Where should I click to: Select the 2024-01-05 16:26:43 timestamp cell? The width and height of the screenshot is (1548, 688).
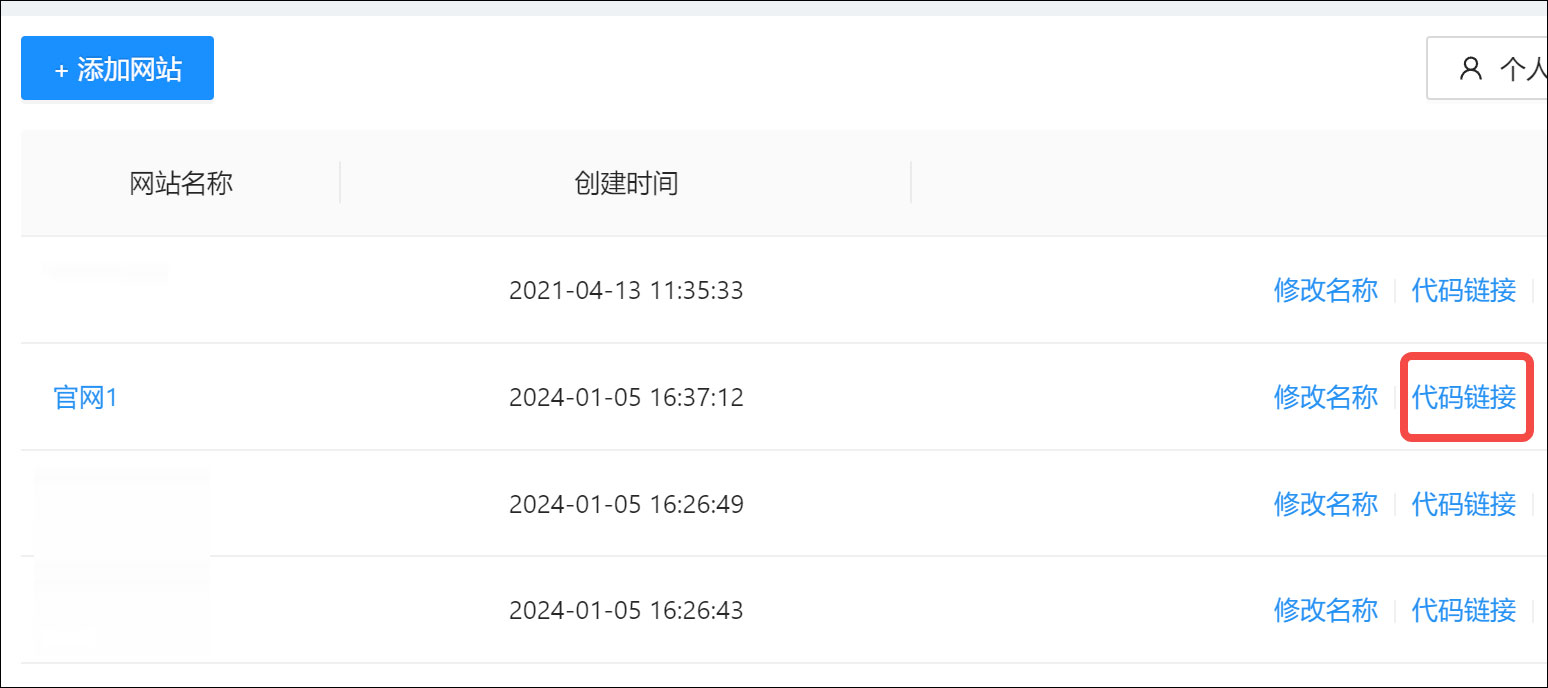(626, 609)
